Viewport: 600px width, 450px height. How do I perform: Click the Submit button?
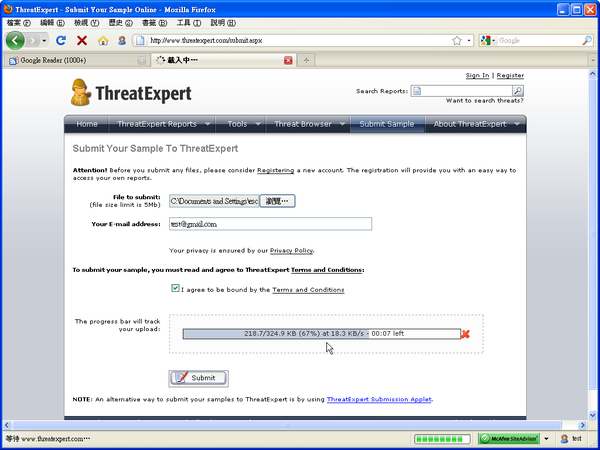click(198, 378)
